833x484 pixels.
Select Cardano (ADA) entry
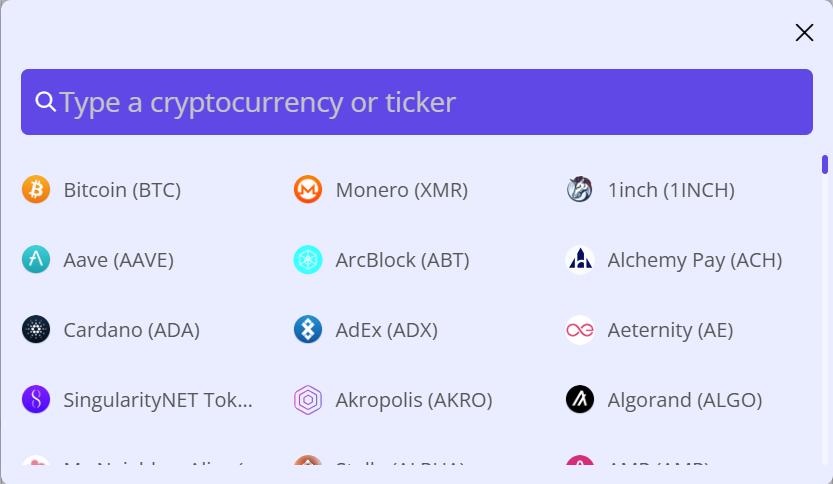132,330
